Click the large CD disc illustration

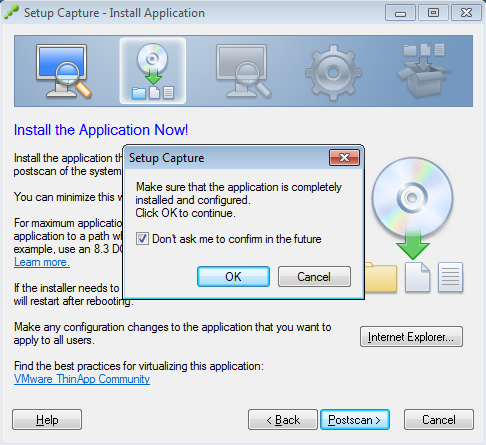412,197
